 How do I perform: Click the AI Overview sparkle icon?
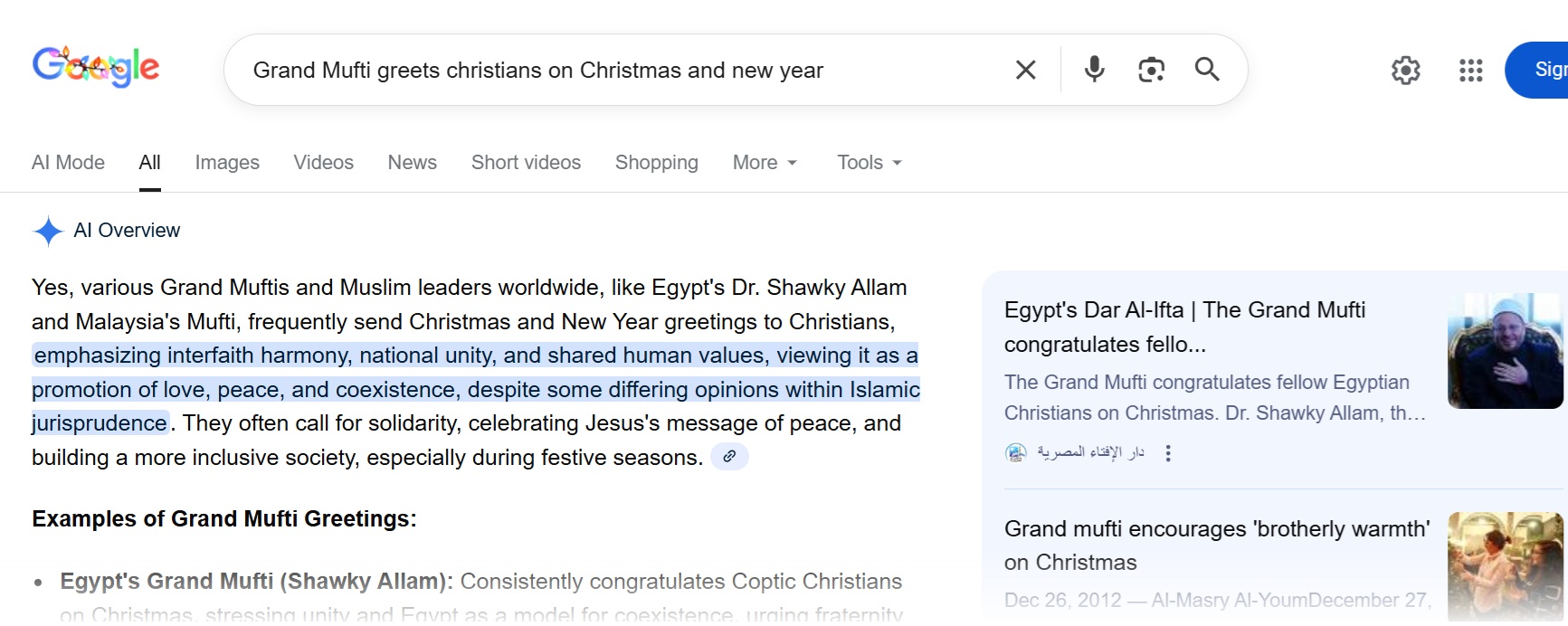[x=48, y=231]
